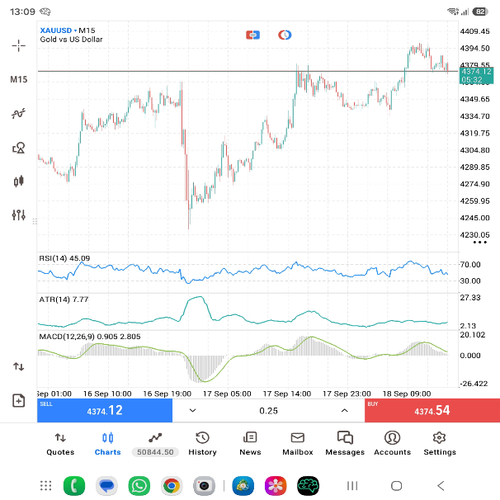Switch to the Quotes tab
500x500 pixels.
pos(60,444)
